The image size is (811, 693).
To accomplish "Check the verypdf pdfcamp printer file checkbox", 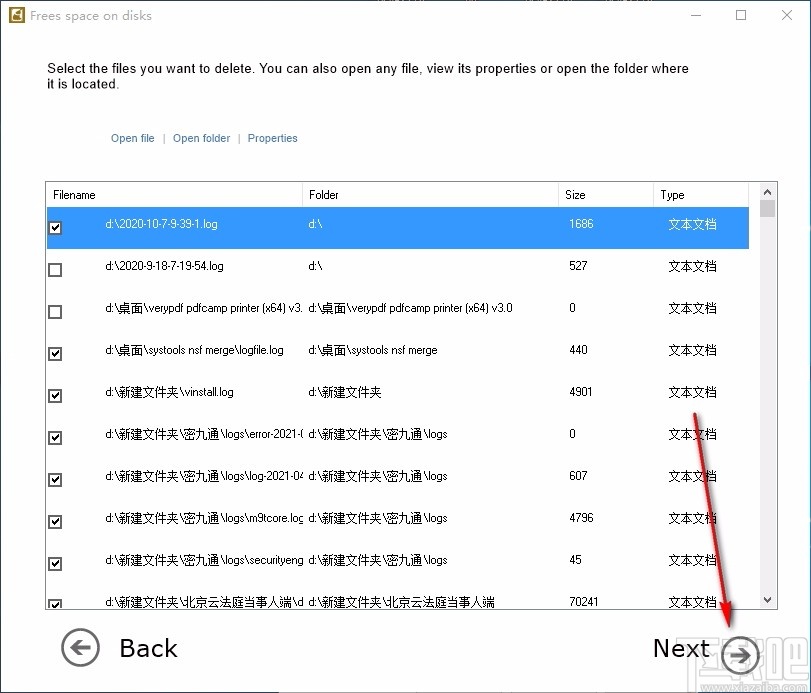I will click(x=55, y=311).
